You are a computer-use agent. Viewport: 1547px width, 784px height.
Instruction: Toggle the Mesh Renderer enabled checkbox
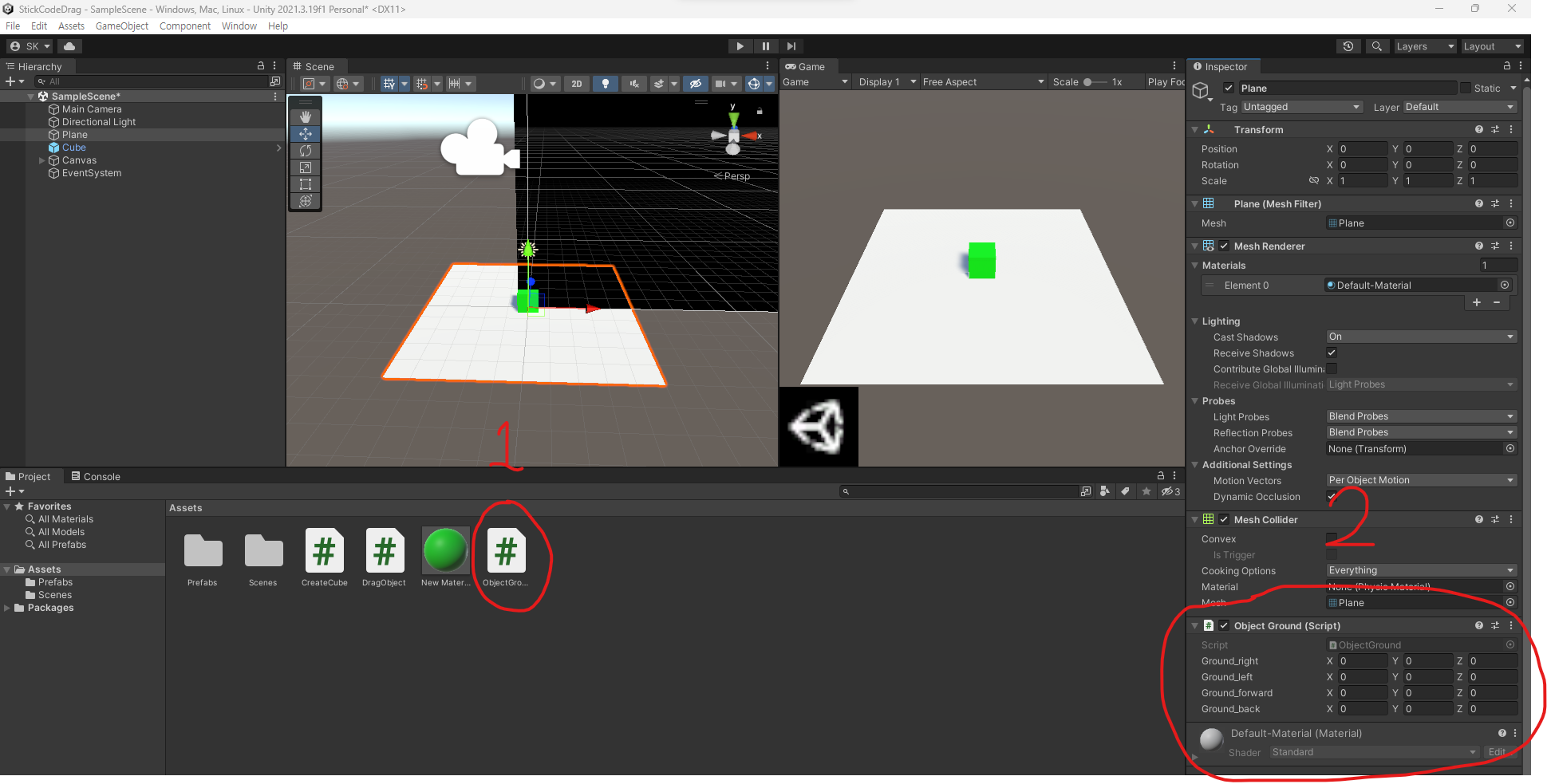(x=1224, y=246)
